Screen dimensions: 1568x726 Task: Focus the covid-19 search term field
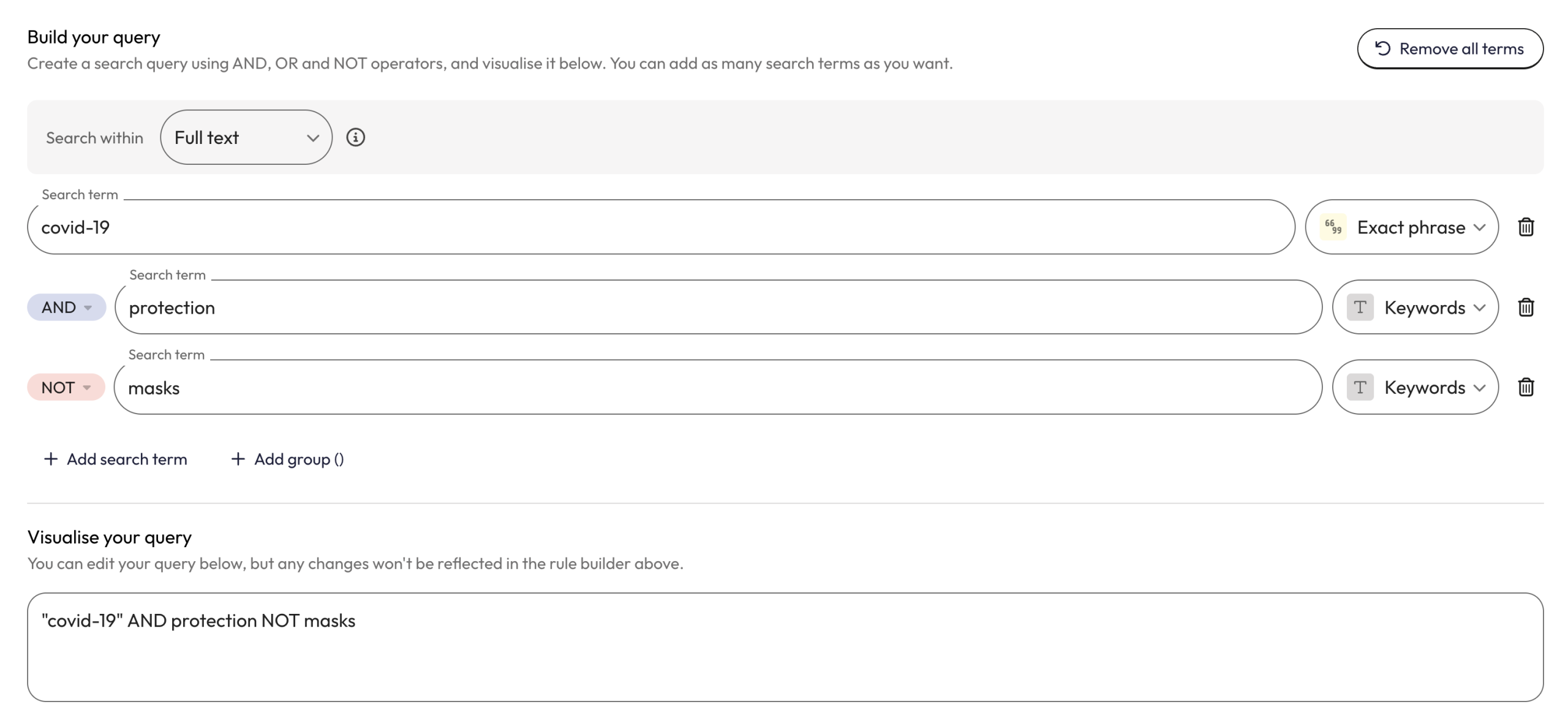[660, 227]
